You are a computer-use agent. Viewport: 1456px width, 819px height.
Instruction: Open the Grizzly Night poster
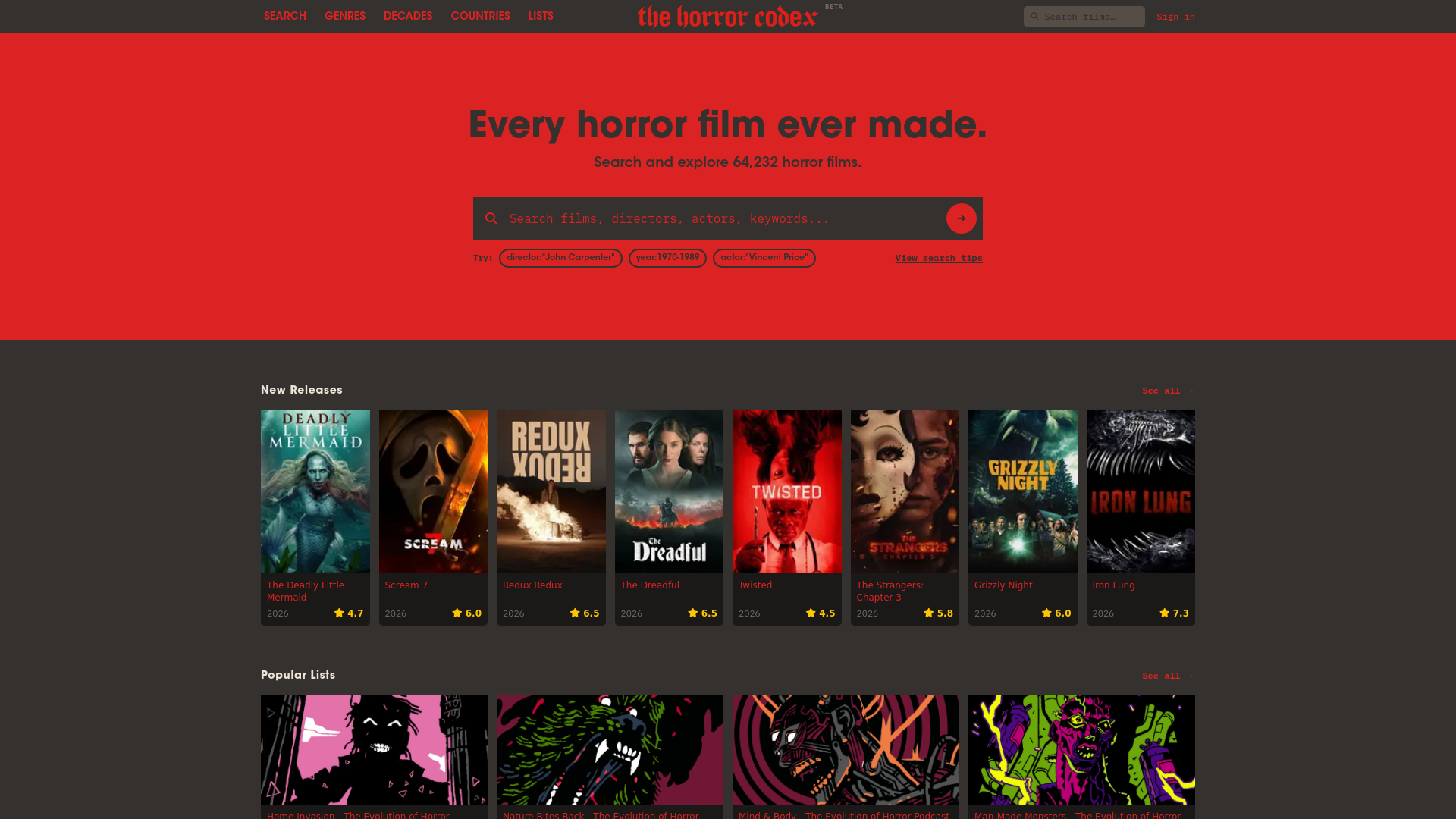click(x=1023, y=491)
